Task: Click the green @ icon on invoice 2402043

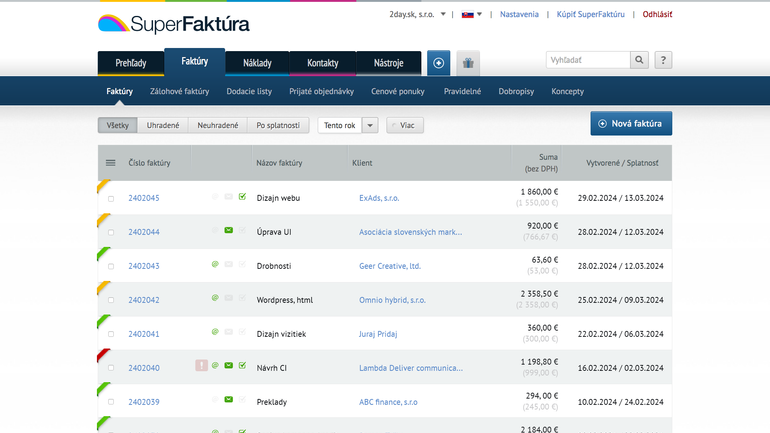Action: point(215,265)
